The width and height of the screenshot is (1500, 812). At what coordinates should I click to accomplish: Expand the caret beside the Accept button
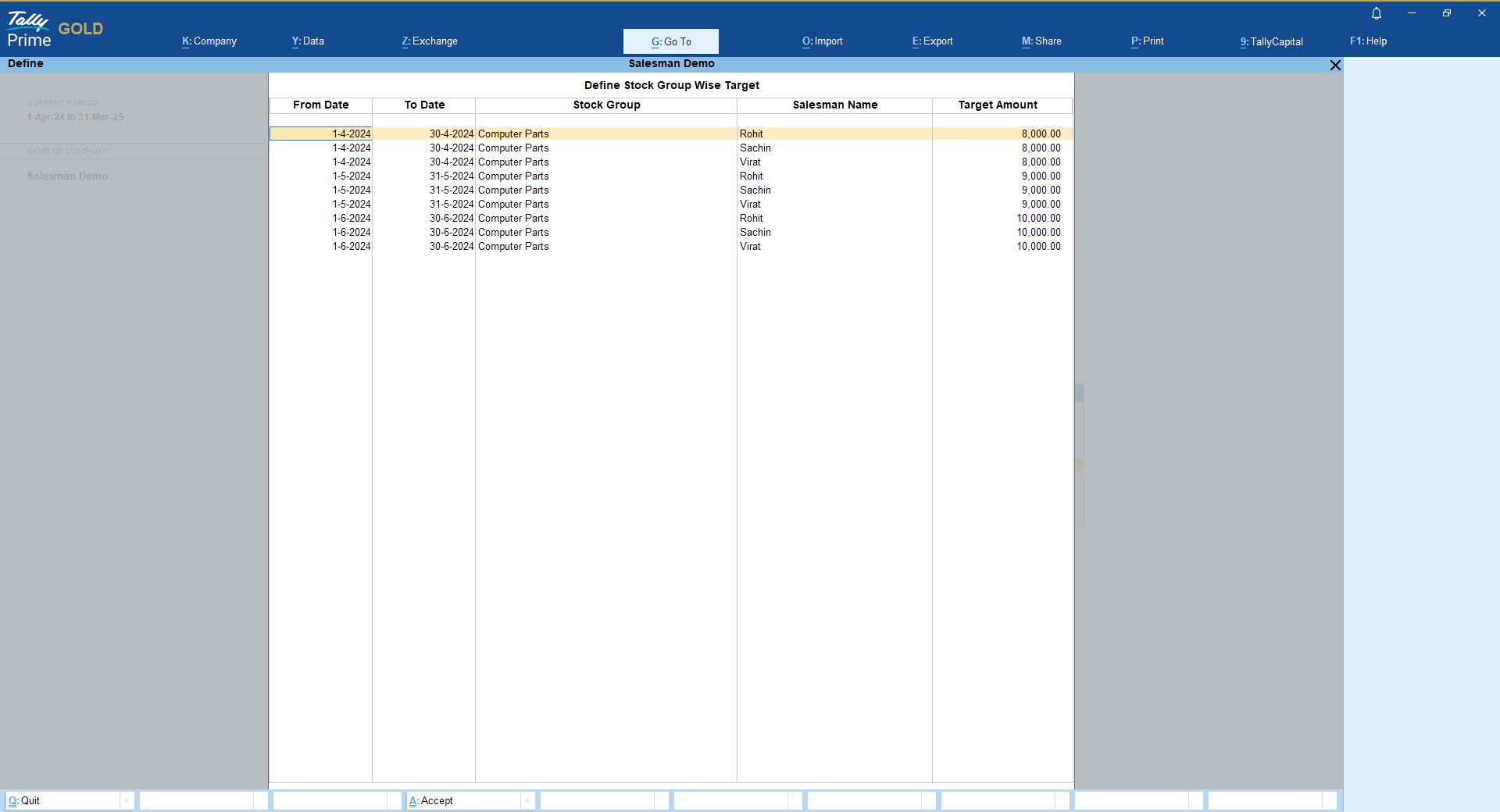[527, 800]
